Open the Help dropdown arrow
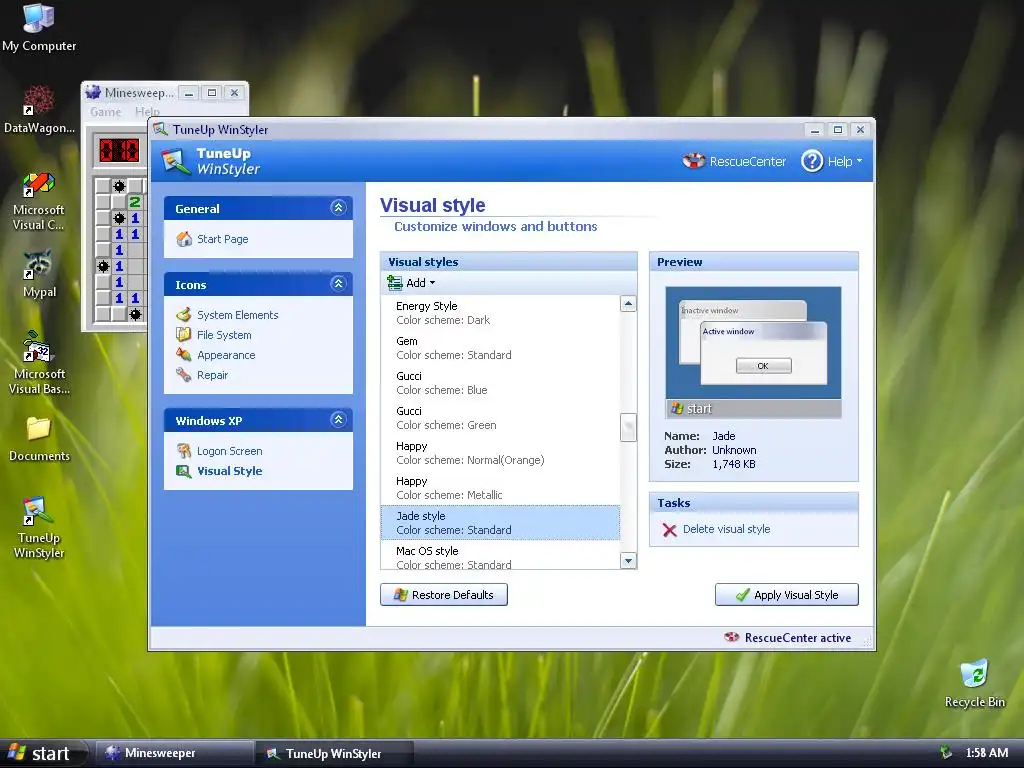 [859, 161]
